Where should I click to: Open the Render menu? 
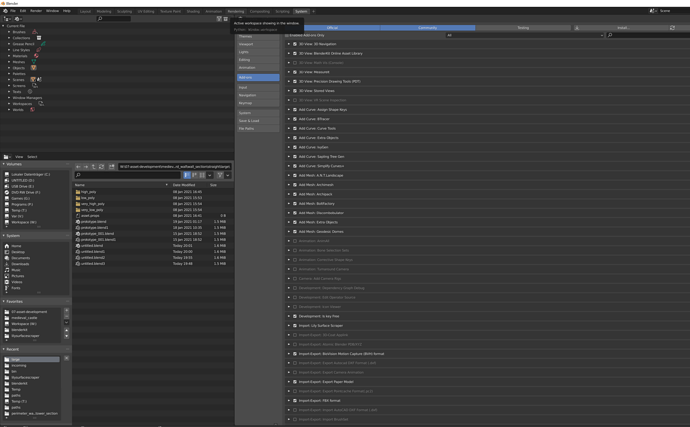point(36,11)
